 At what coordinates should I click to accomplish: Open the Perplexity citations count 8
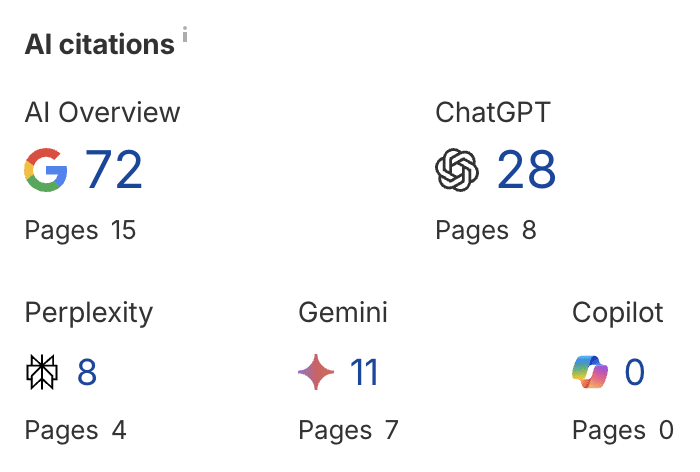click(x=87, y=372)
